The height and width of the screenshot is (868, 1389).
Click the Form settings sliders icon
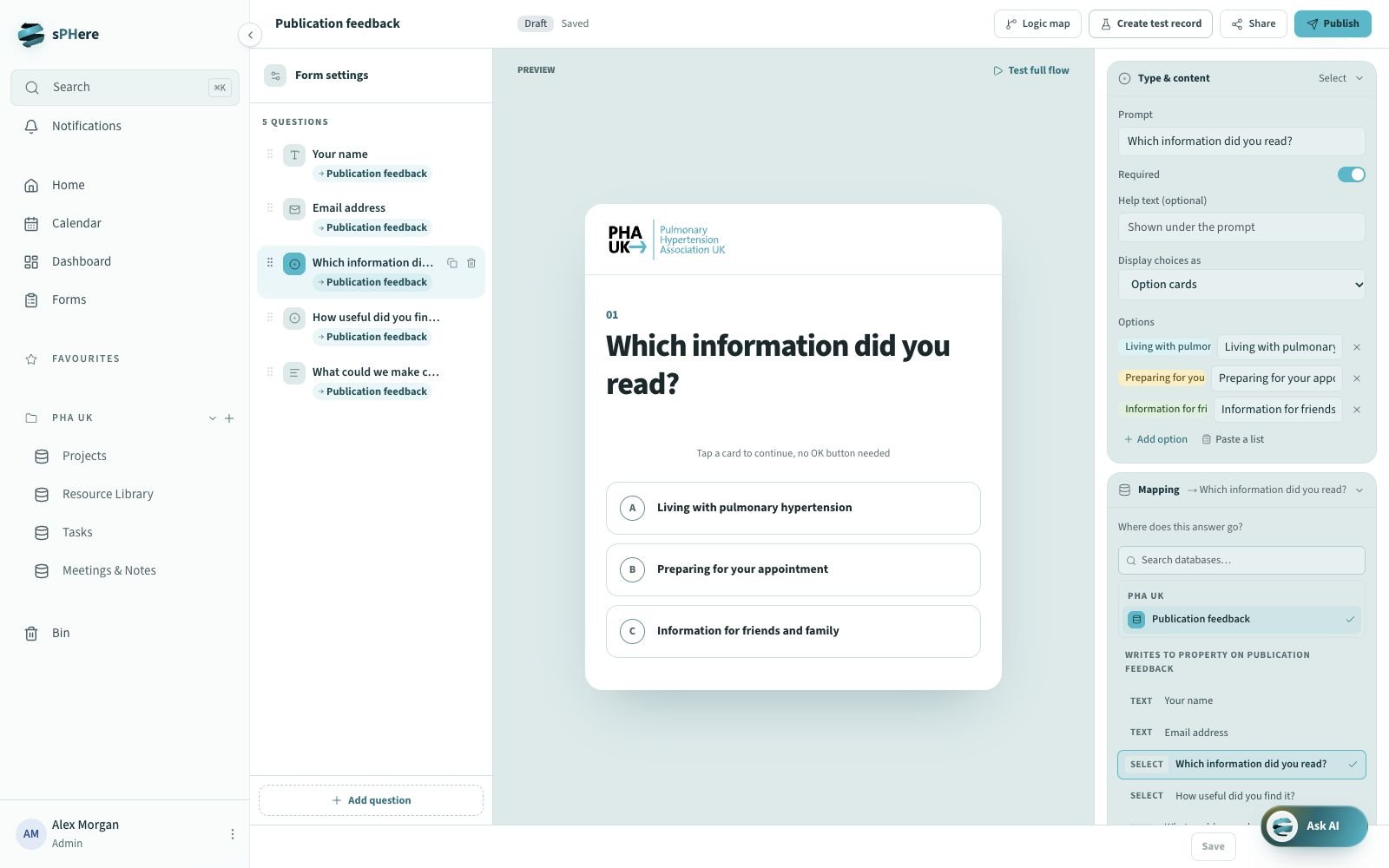(x=275, y=76)
